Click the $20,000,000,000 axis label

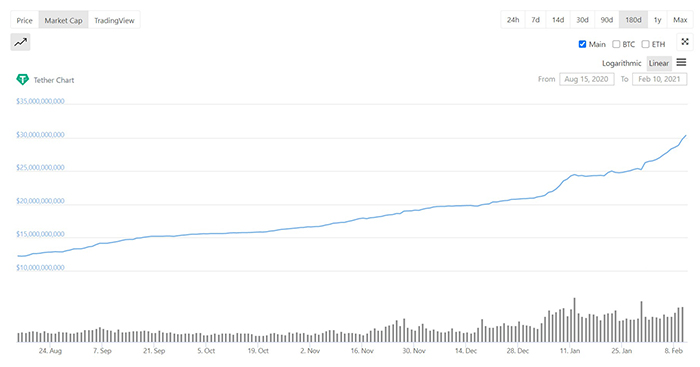point(40,201)
